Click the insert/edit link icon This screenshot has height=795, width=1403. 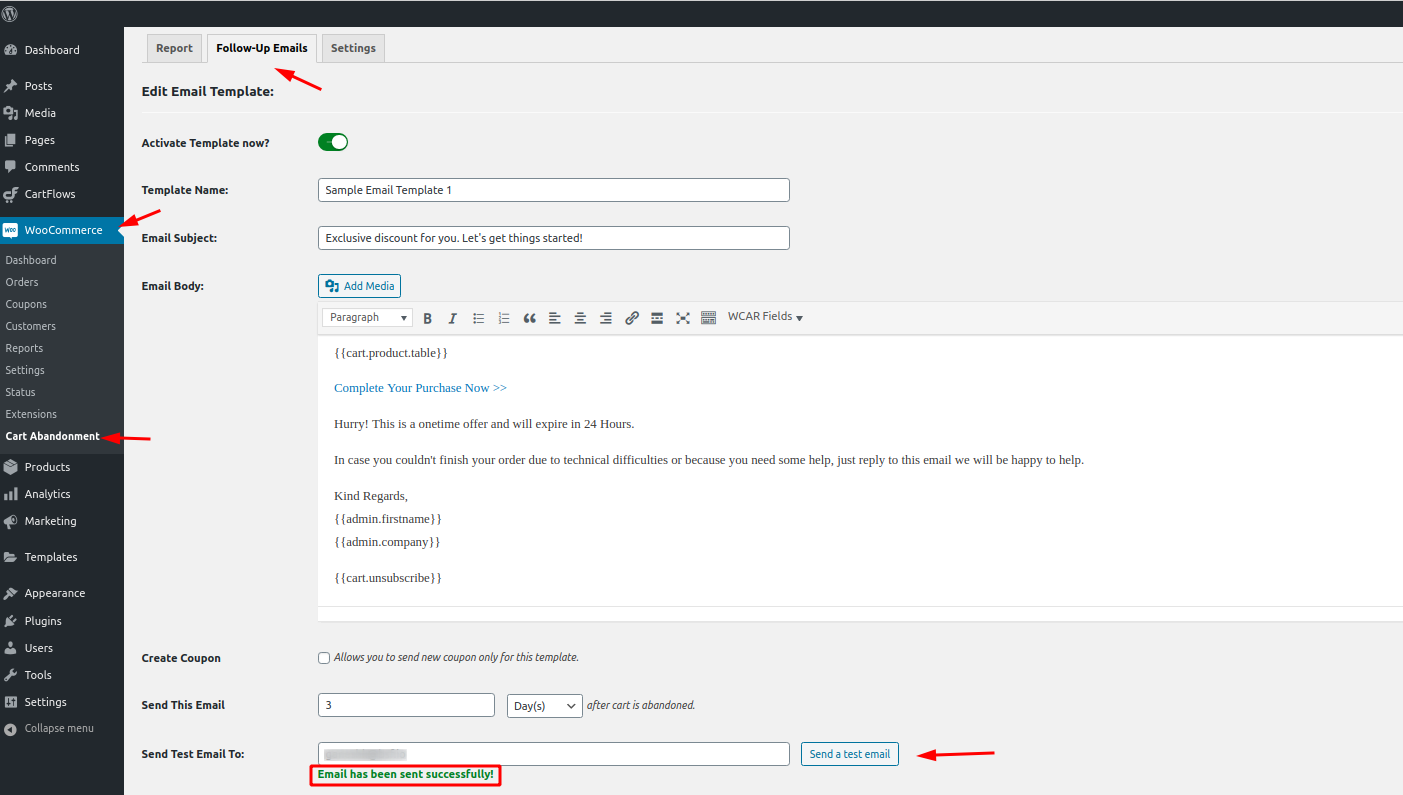coord(631,318)
